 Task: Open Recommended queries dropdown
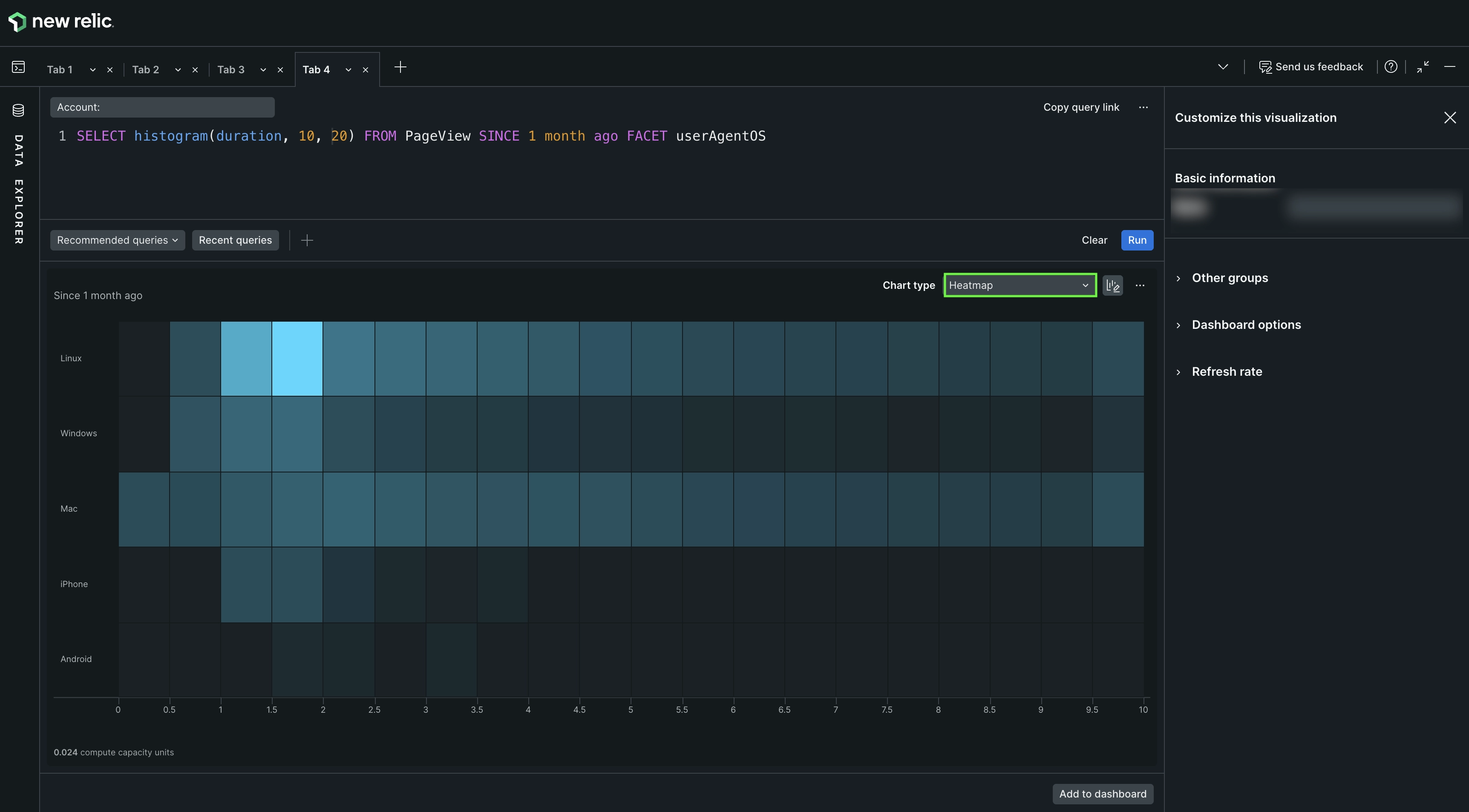click(118, 240)
